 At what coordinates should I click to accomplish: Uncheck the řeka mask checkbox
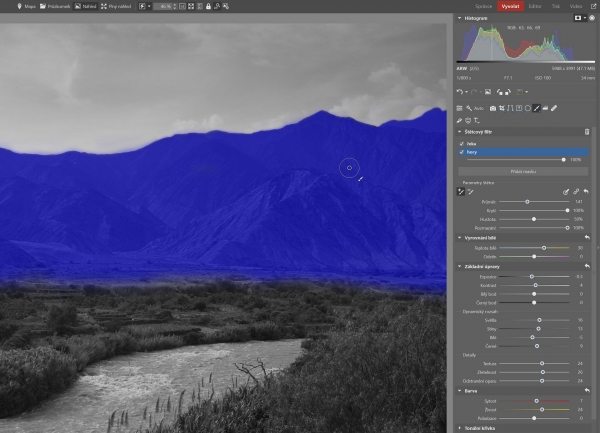point(461,144)
